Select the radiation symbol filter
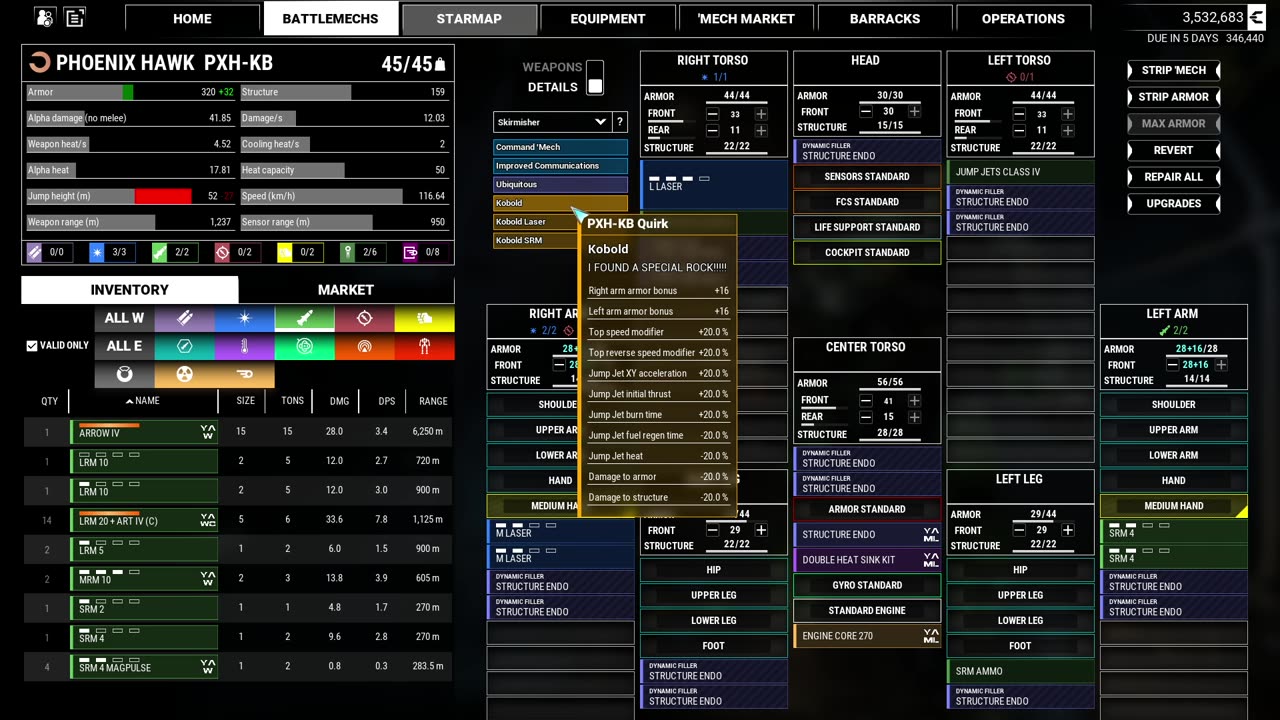This screenshot has width=1280, height=720. pyautogui.click(x=184, y=374)
